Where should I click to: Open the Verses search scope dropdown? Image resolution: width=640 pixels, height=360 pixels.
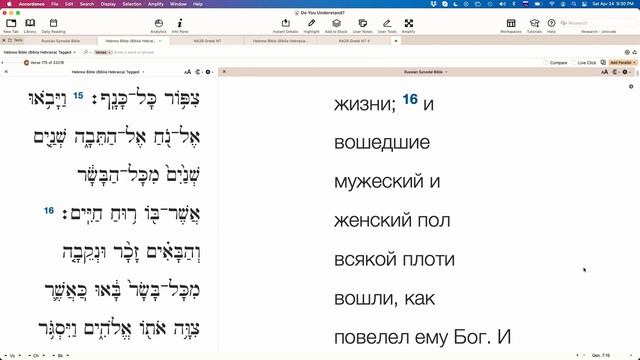pos(103,52)
